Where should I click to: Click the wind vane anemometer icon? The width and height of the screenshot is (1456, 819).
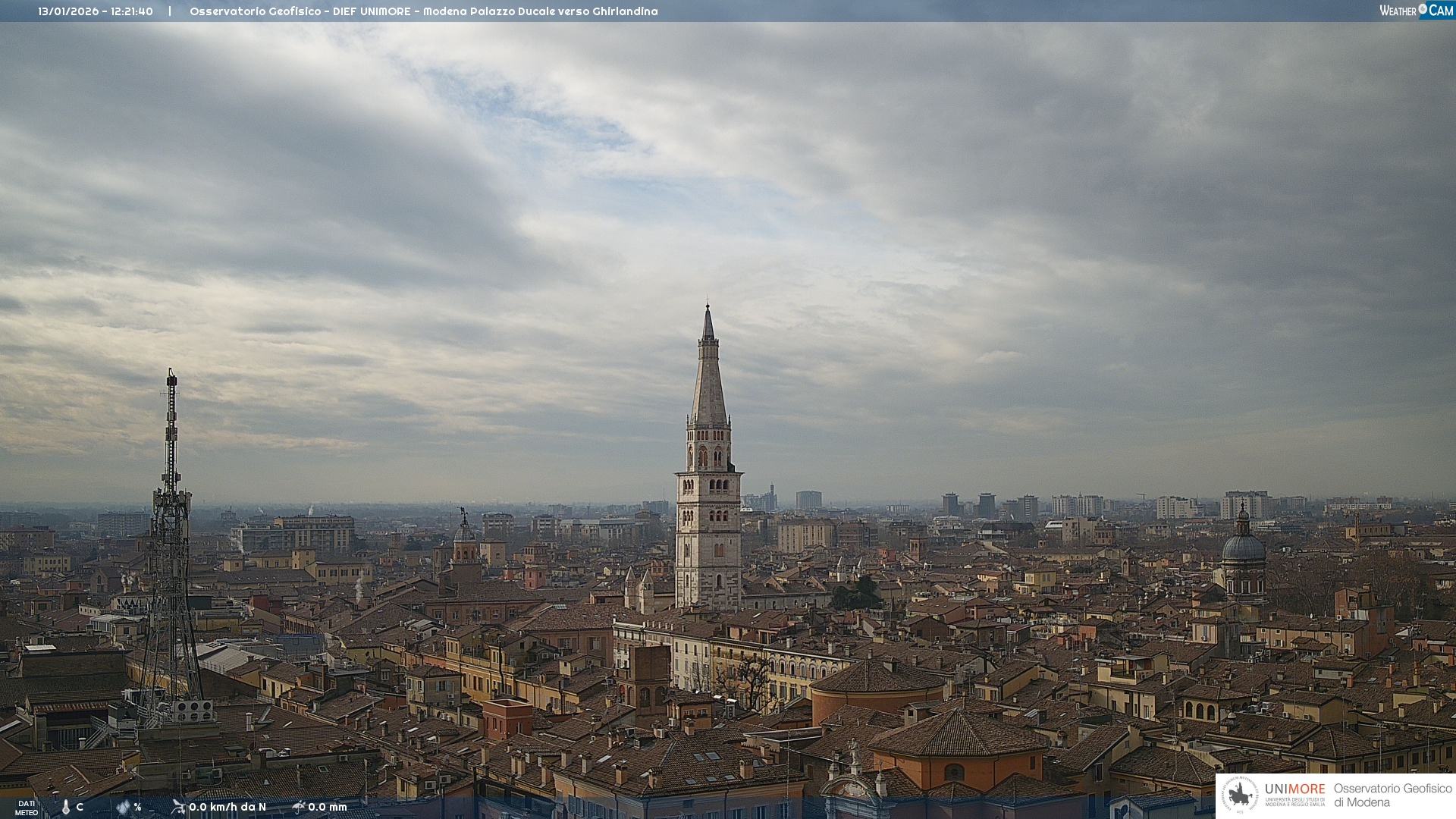pos(178,807)
